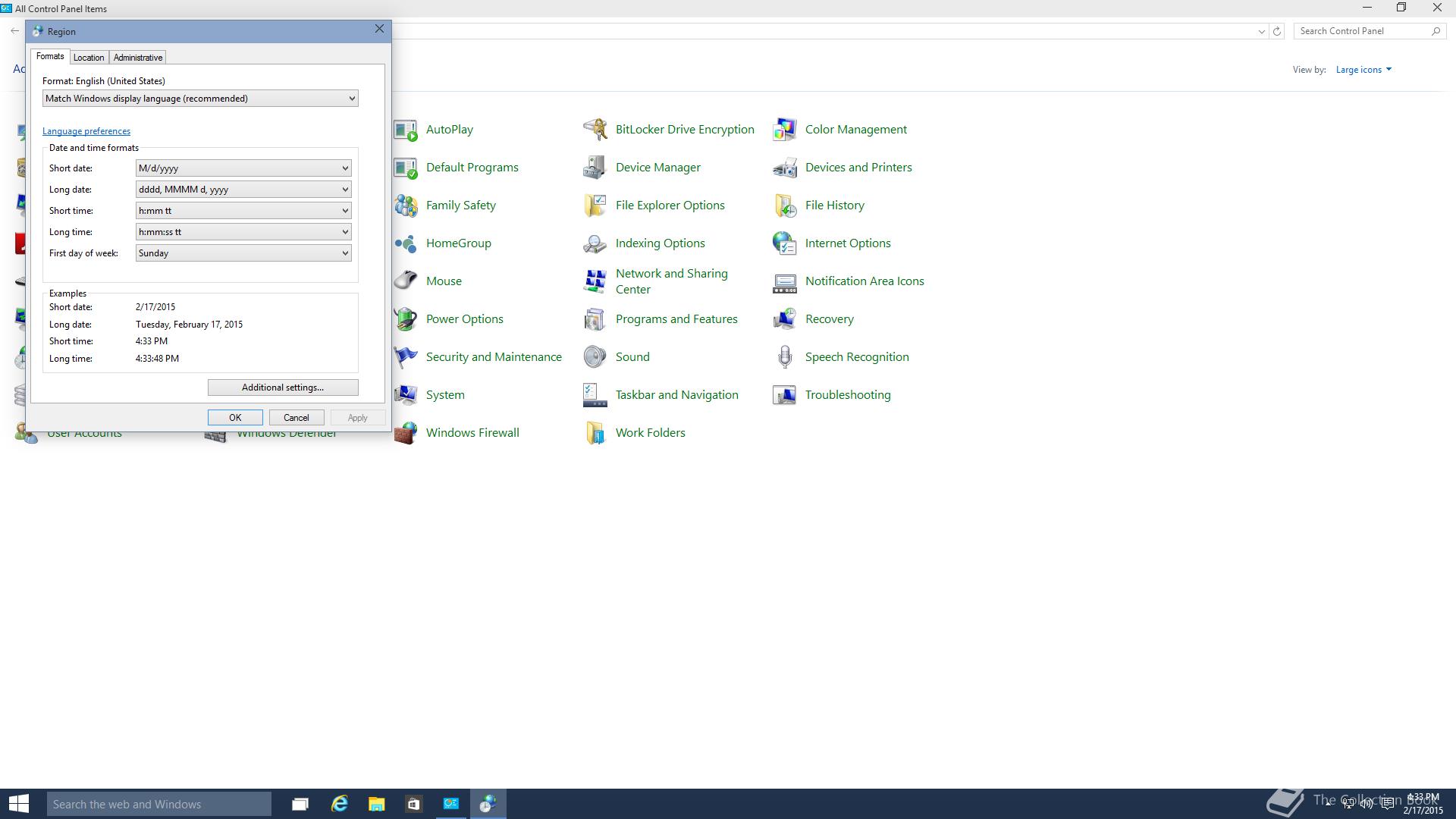The height and width of the screenshot is (819, 1456).
Task: Open the Color Management icon
Action: [785, 130]
